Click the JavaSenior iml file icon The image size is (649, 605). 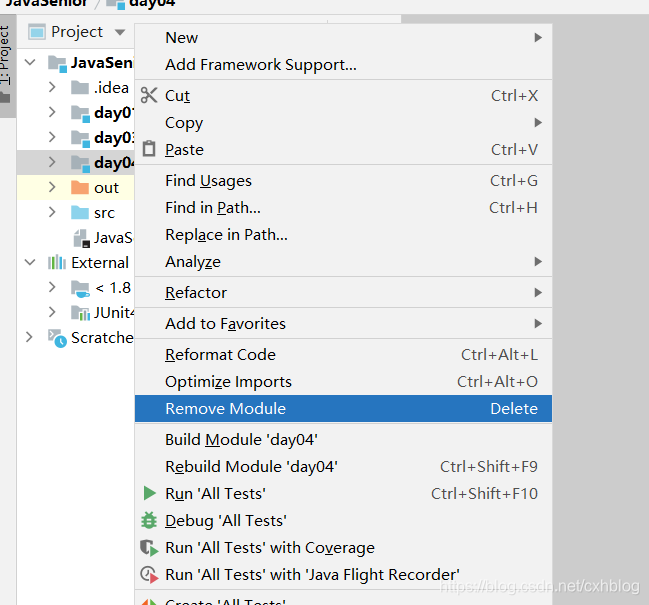[81, 238]
